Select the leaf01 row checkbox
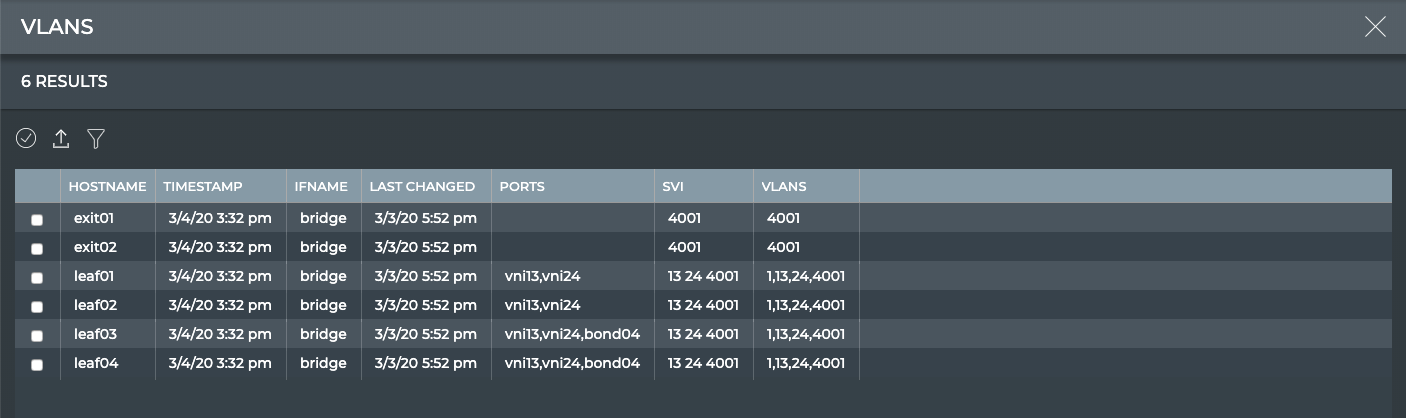 pos(37,277)
